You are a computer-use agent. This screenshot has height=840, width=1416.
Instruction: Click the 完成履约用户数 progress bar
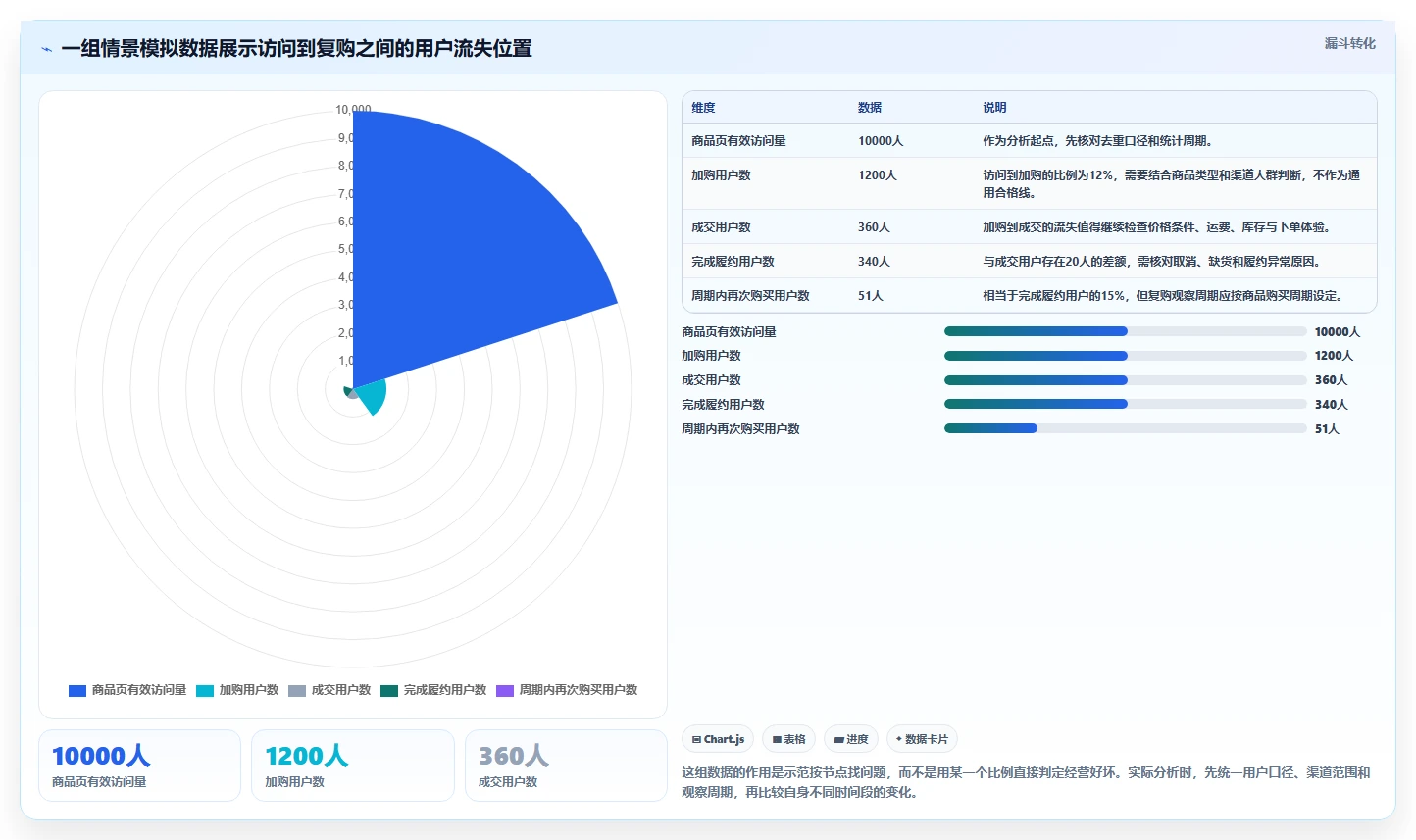pyautogui.click(x=1126, y=404)
